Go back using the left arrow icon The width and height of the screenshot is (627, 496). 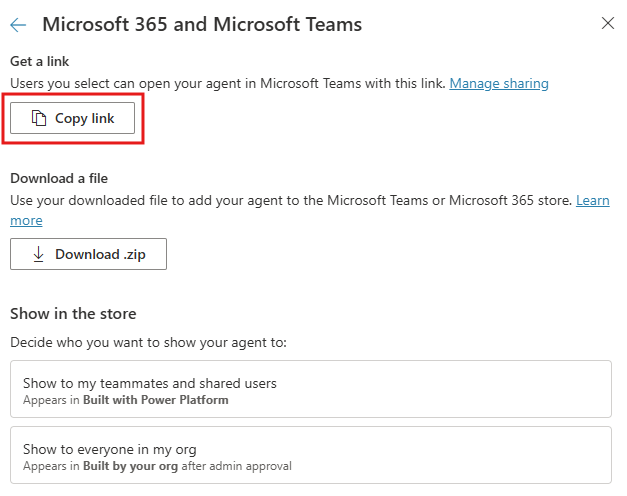click(x=18, y=25)
